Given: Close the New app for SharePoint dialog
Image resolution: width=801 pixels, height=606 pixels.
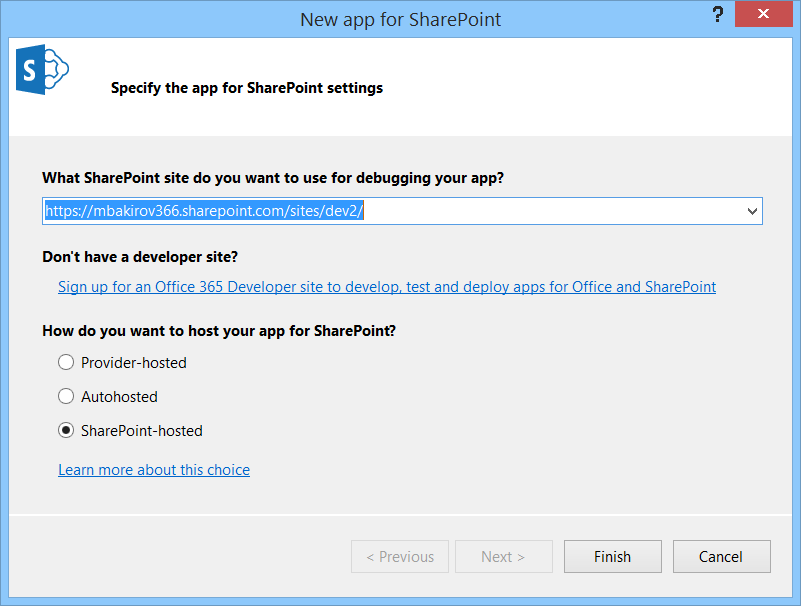Looking at the screenshot, I should tap(763, 14).
